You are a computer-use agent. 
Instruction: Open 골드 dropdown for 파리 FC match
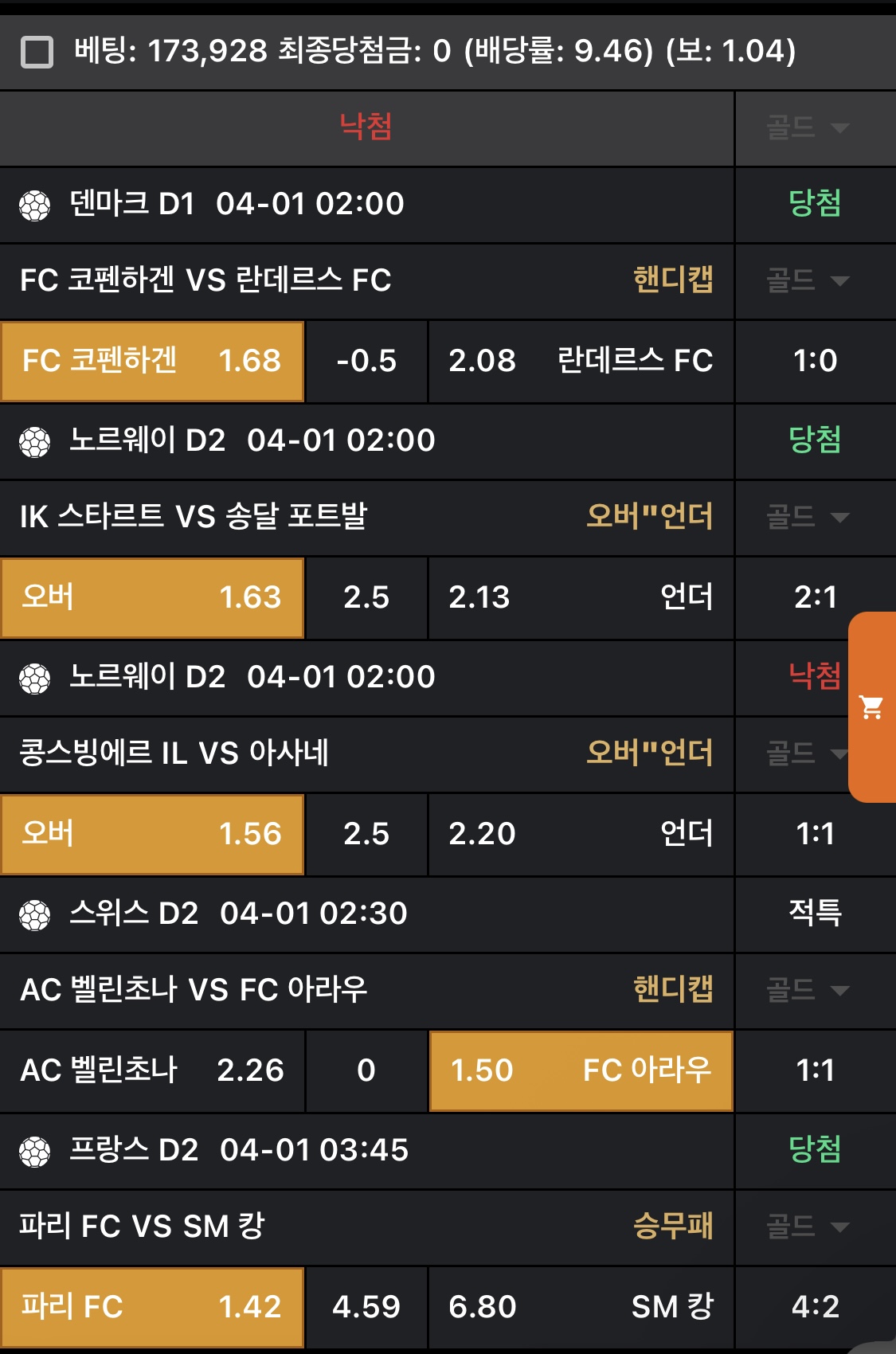click(x=808, y=1227)
